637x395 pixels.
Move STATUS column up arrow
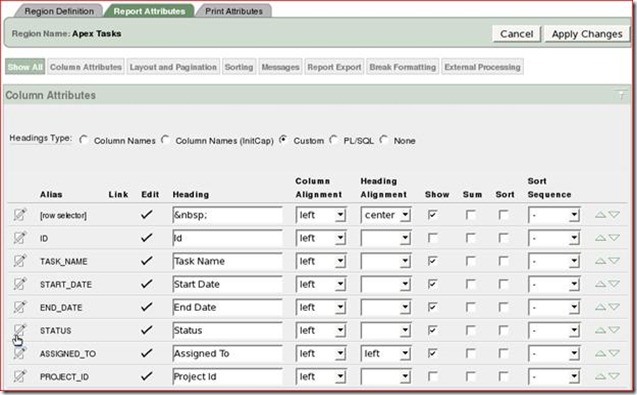click(600, 330)
